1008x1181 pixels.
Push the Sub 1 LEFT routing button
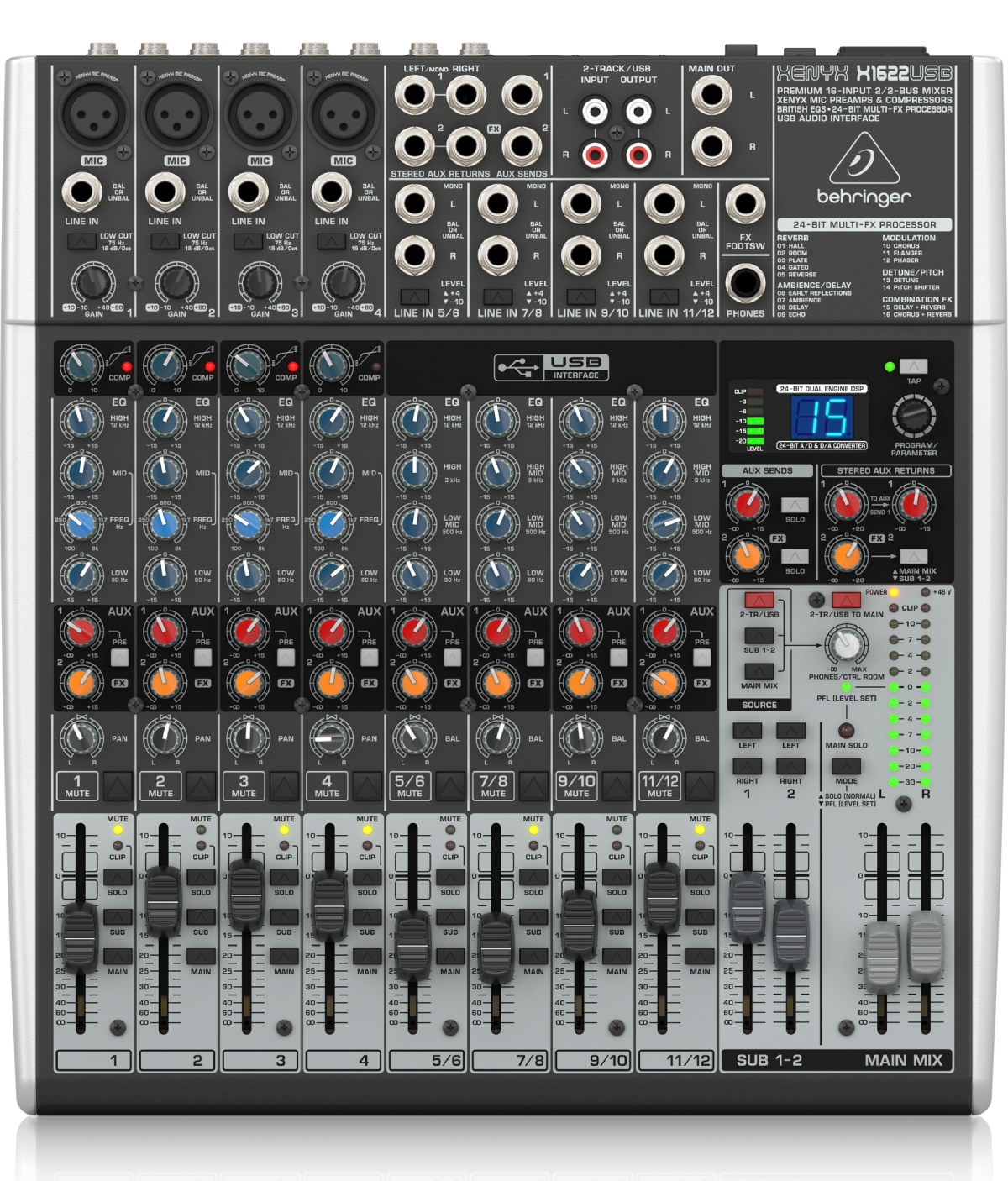pos(747,731)
